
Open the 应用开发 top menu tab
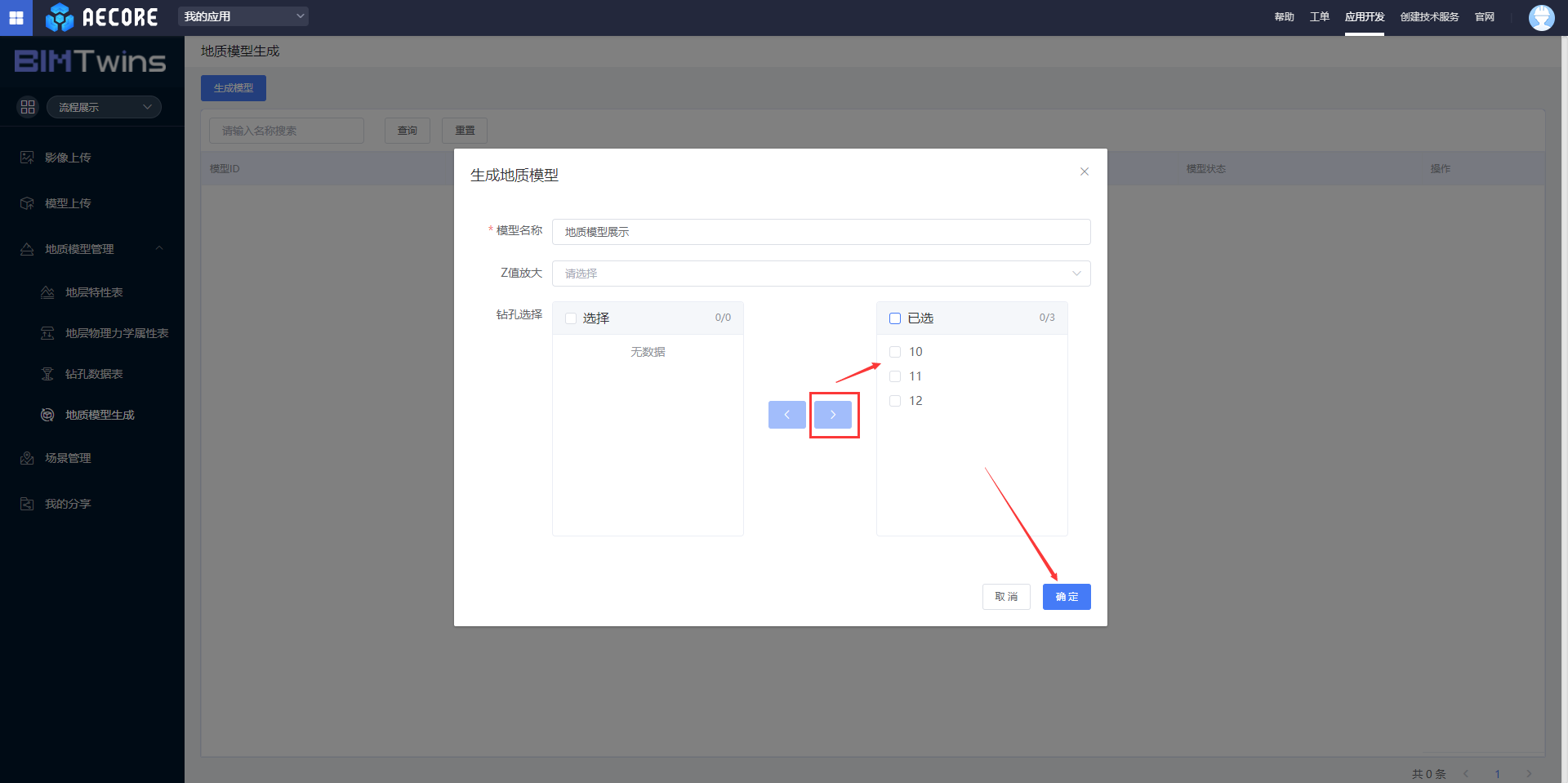click(1364, 17)
